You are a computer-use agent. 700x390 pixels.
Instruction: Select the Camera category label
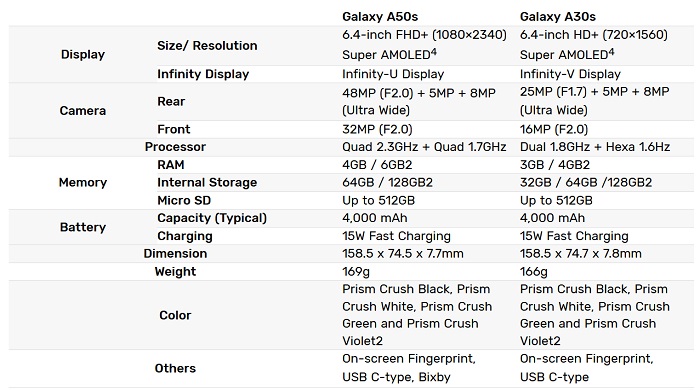click(x=83, y=111)
